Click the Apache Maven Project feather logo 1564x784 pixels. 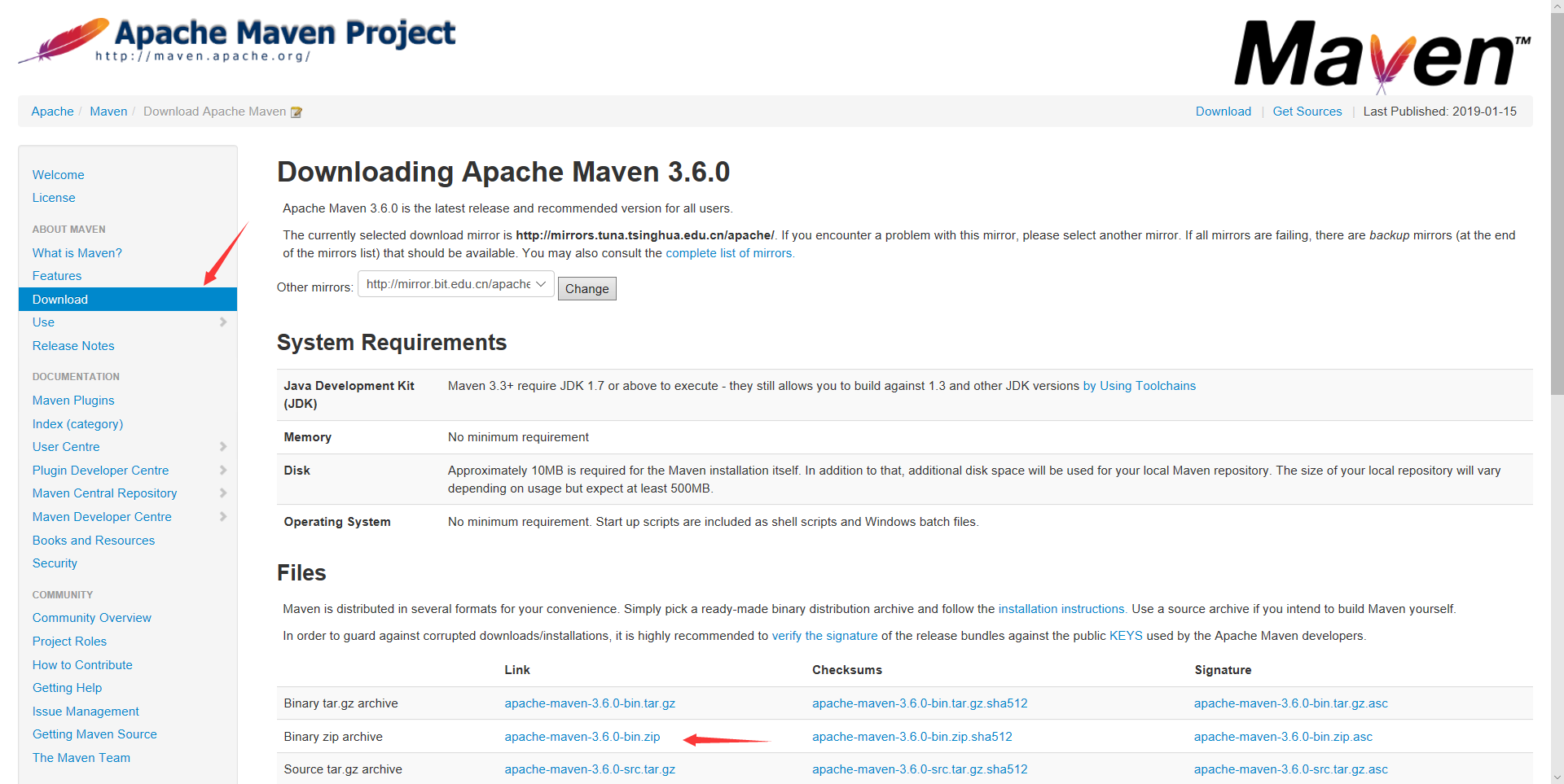[236, 40]
